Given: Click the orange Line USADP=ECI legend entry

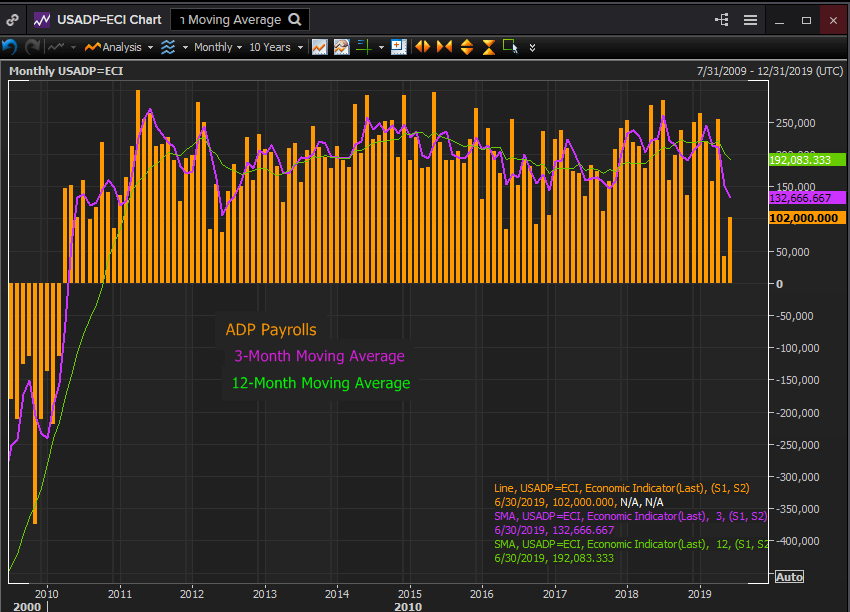Looking at the screenshot, I should click(622, 488).
